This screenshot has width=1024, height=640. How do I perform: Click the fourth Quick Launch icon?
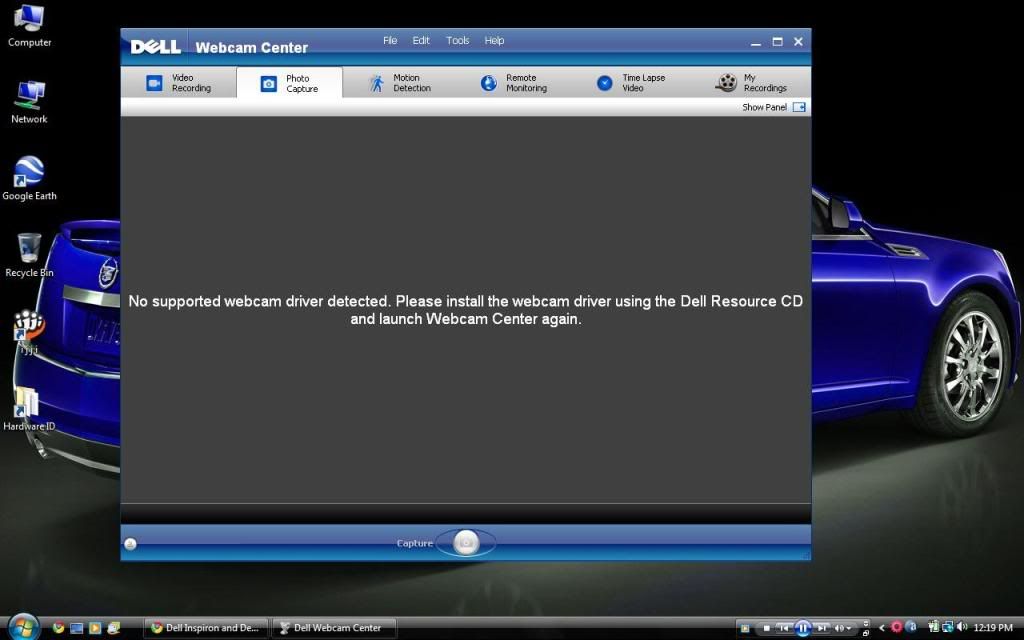click(x=114, y=628)
